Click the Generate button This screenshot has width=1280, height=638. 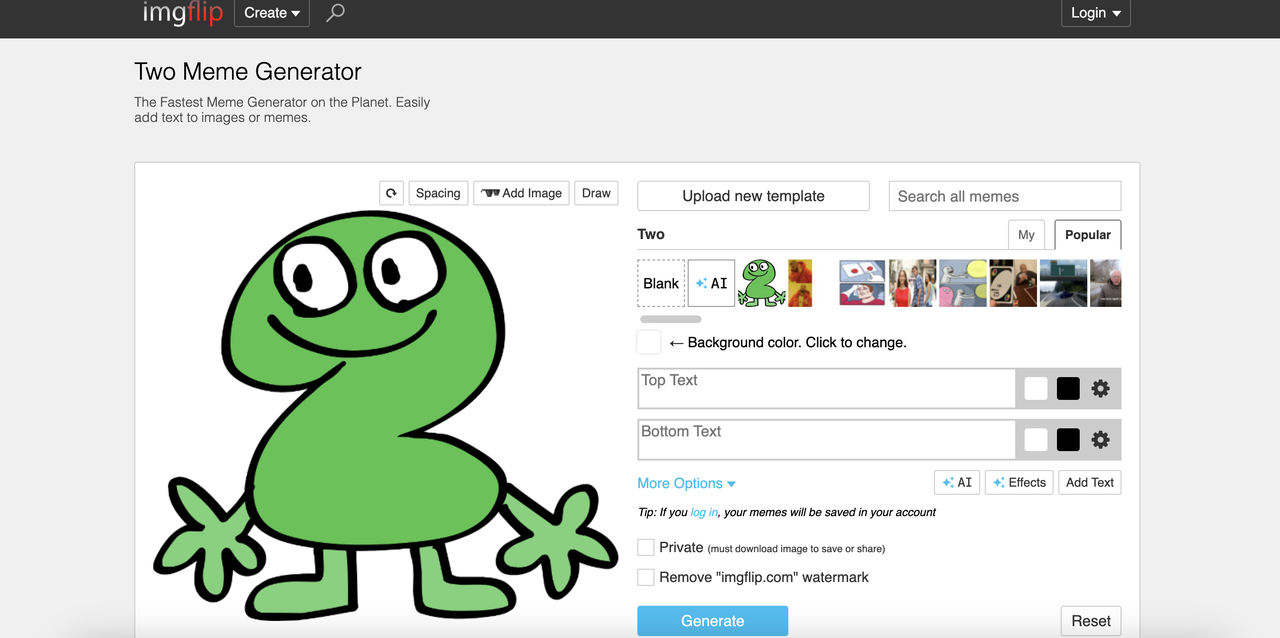click(713, 621)
